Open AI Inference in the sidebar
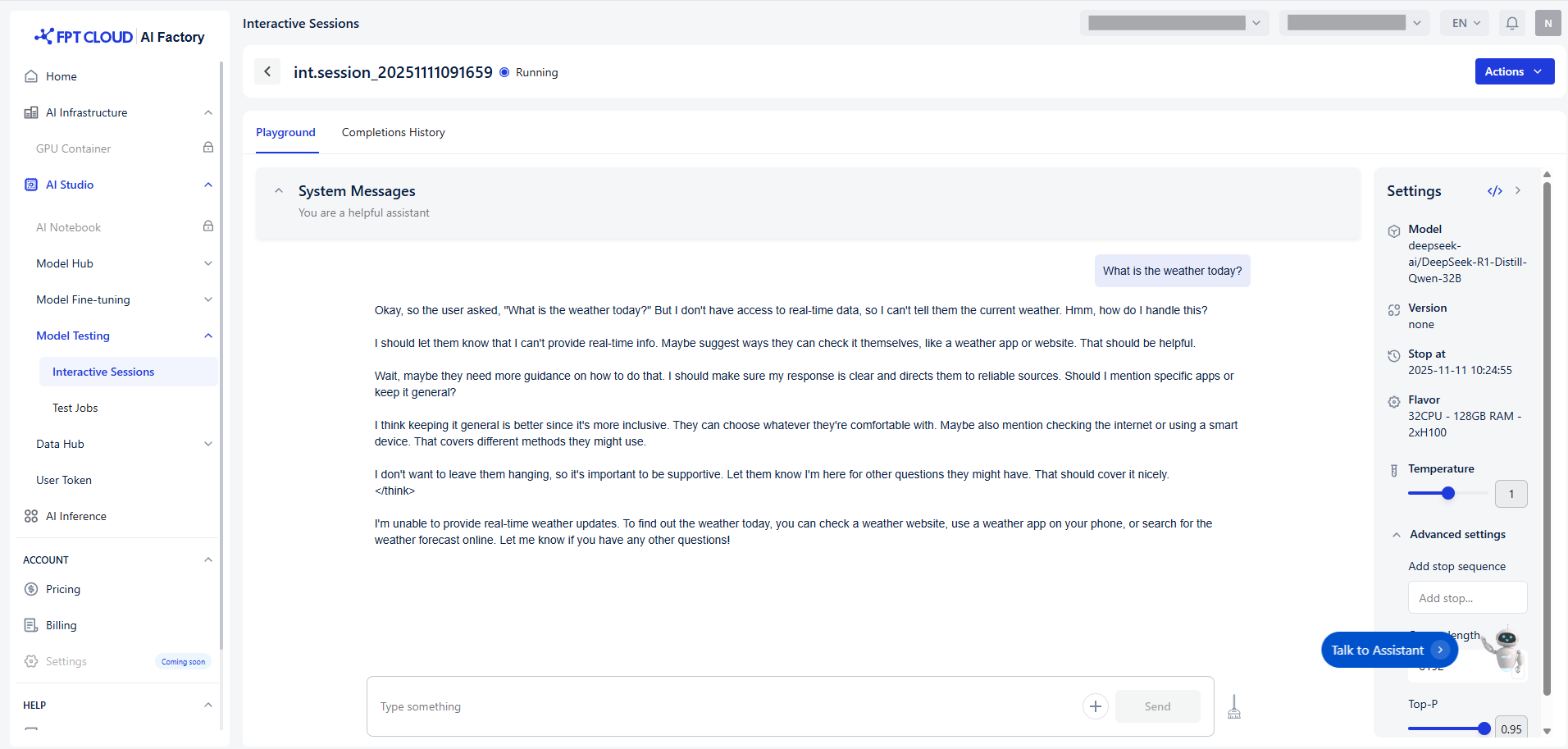Image resolution: width=1568 pixels, height=749 pixels. tap(75, 516)
